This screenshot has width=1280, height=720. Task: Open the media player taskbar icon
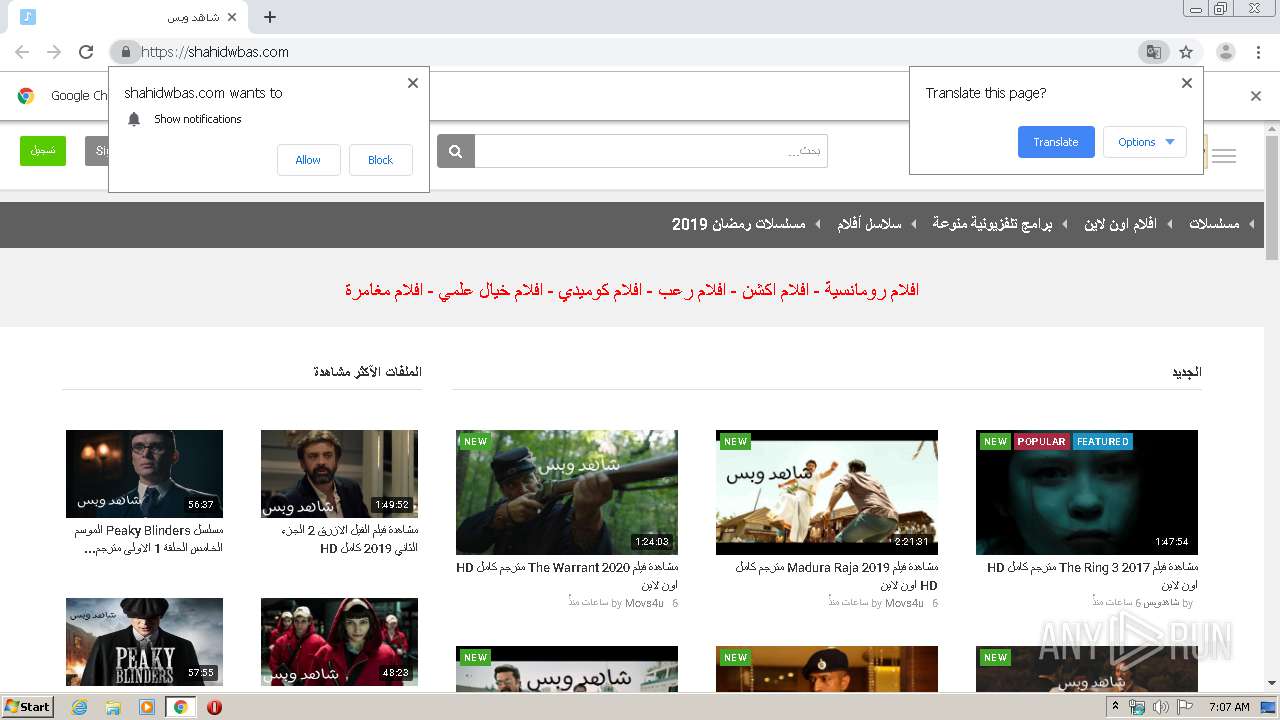(x=147, y=707)
